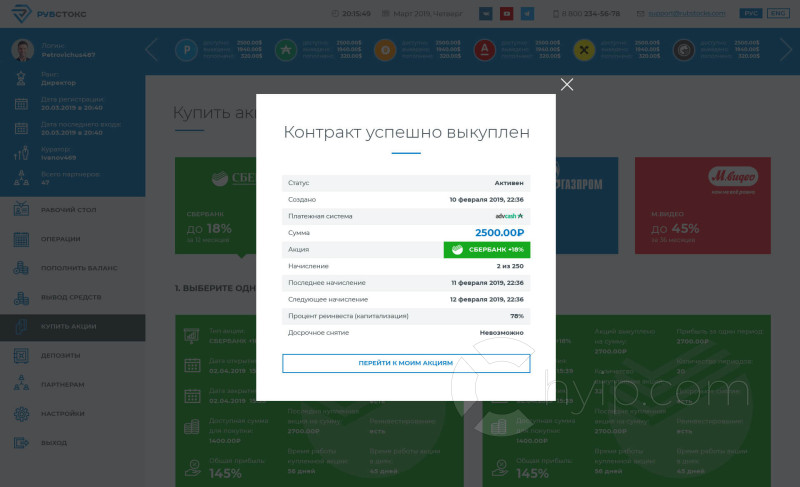The height and width of the screenshot is (487, 800).
Task: Click the phone number 8 800 234-56-78
Action: coord(590,13)
